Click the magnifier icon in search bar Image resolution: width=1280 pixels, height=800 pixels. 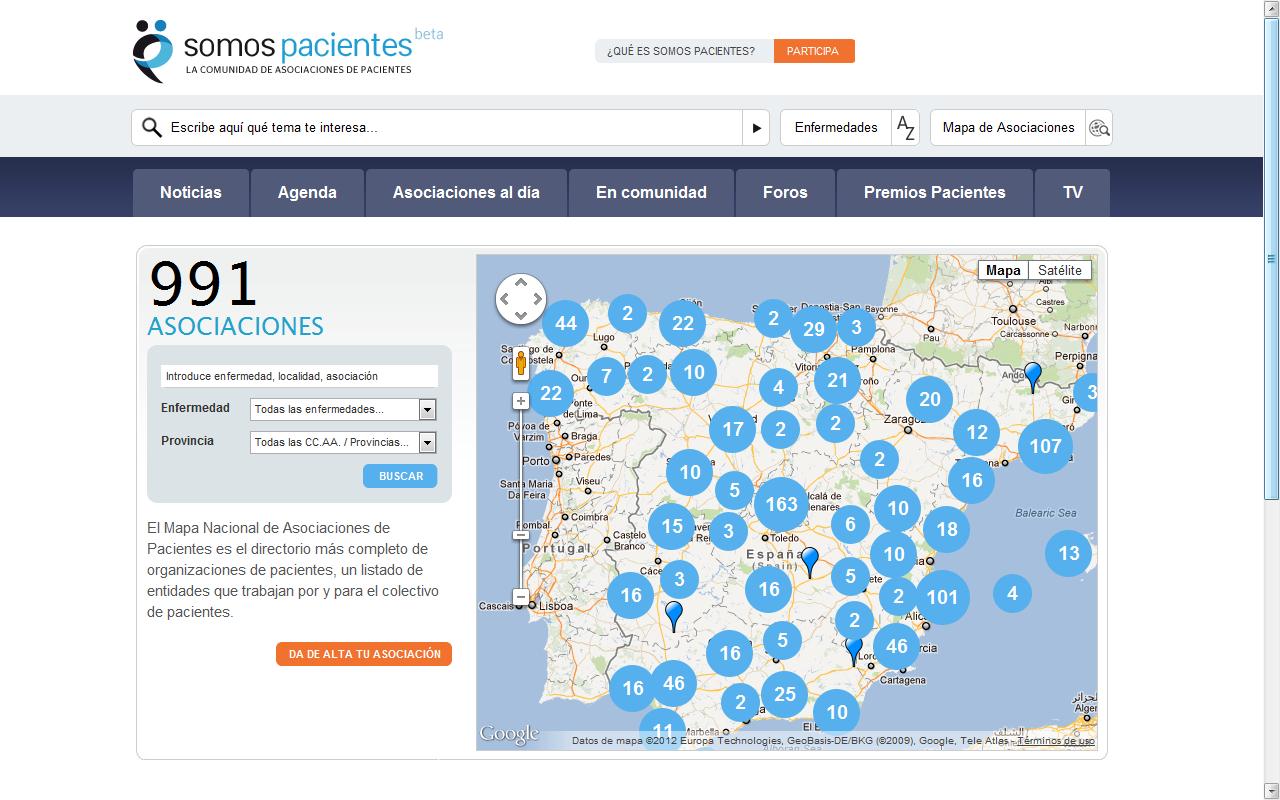point(152,128)
